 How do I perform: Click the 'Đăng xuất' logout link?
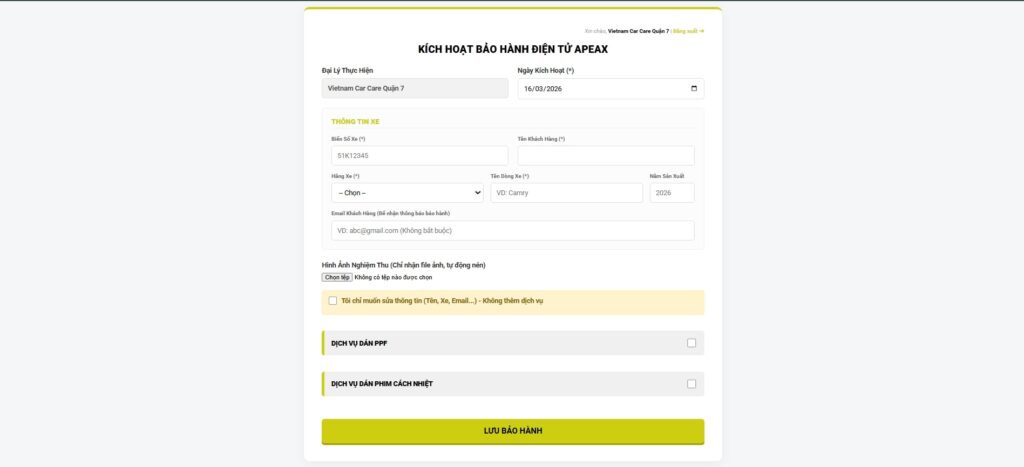[688, 31]
